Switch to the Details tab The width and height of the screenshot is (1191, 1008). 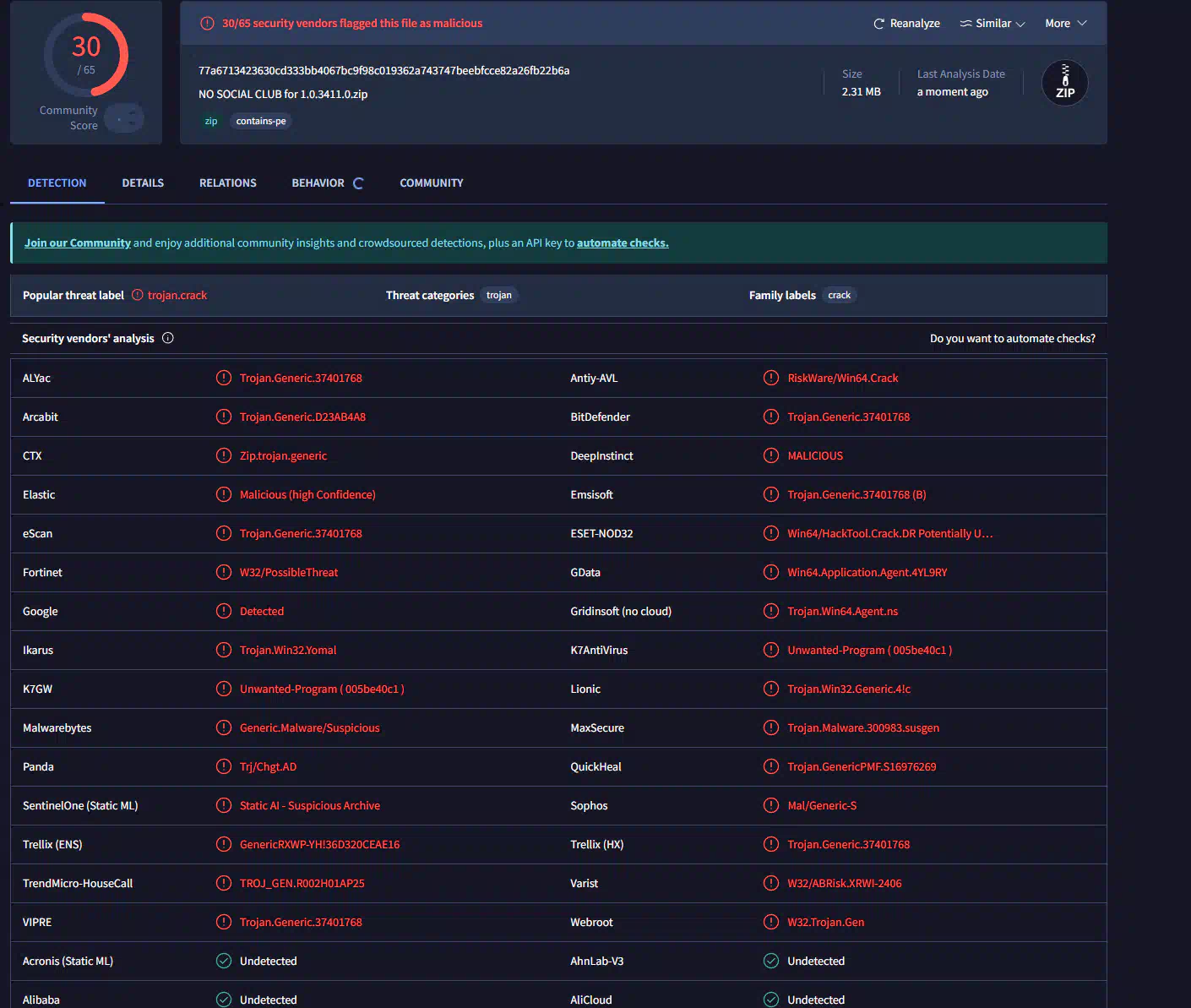coord(143,183)
